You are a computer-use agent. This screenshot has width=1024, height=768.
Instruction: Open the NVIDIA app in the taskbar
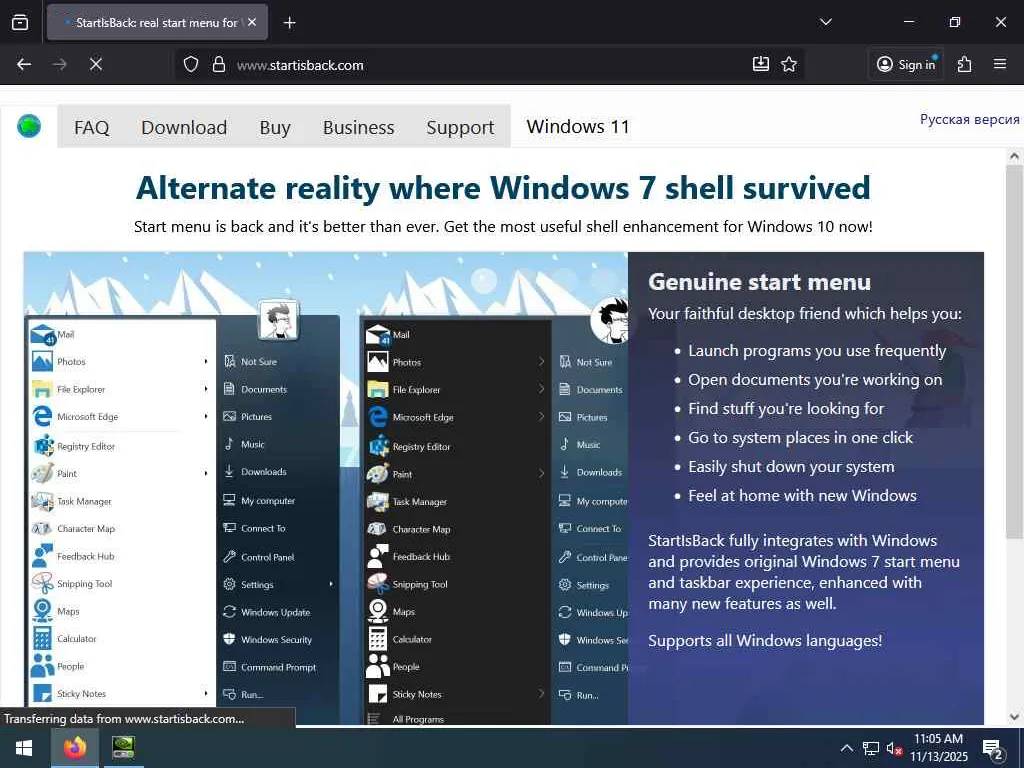click(123, 747)
